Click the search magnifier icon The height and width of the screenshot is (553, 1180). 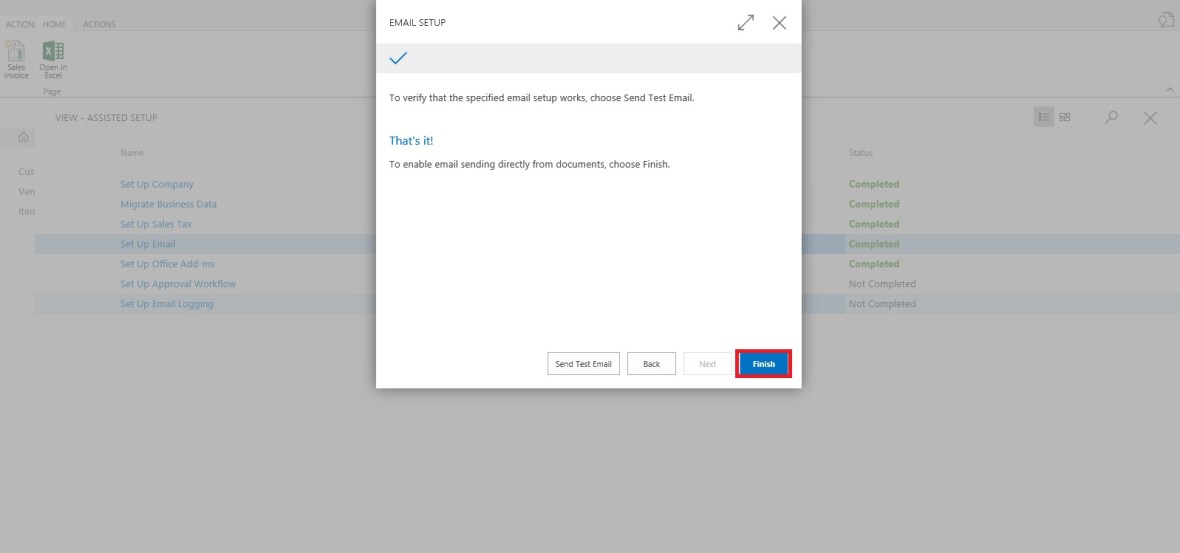click(x=1111, y=117)
